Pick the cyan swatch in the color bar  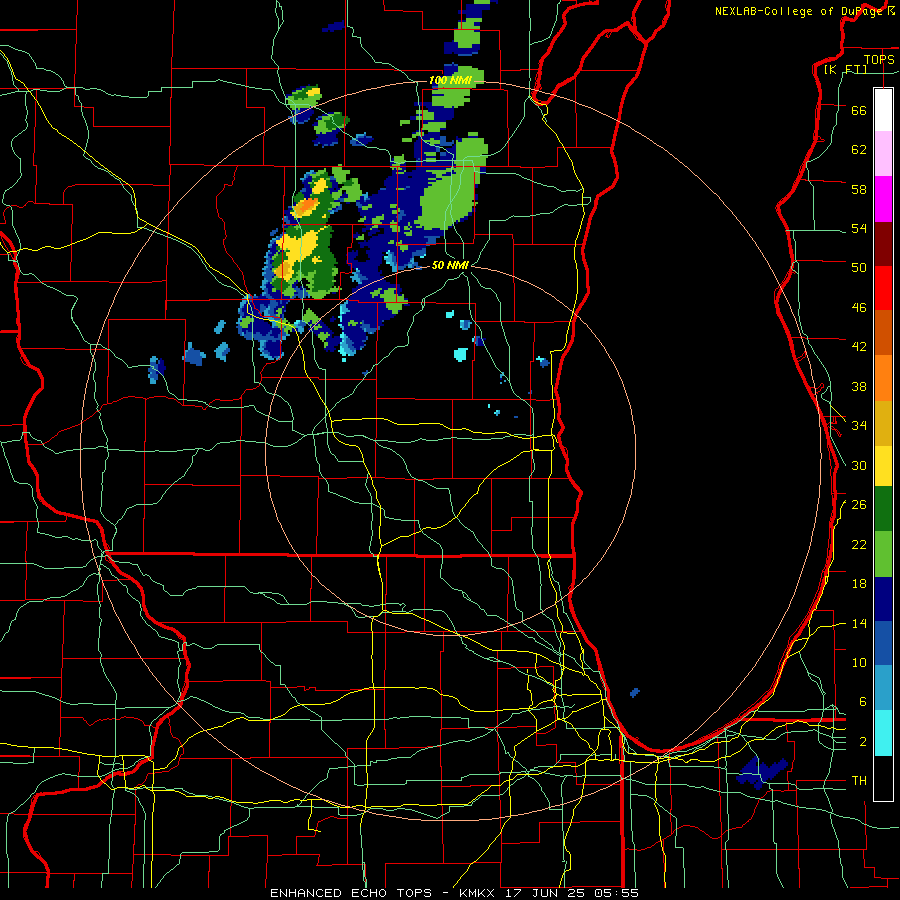883,733
